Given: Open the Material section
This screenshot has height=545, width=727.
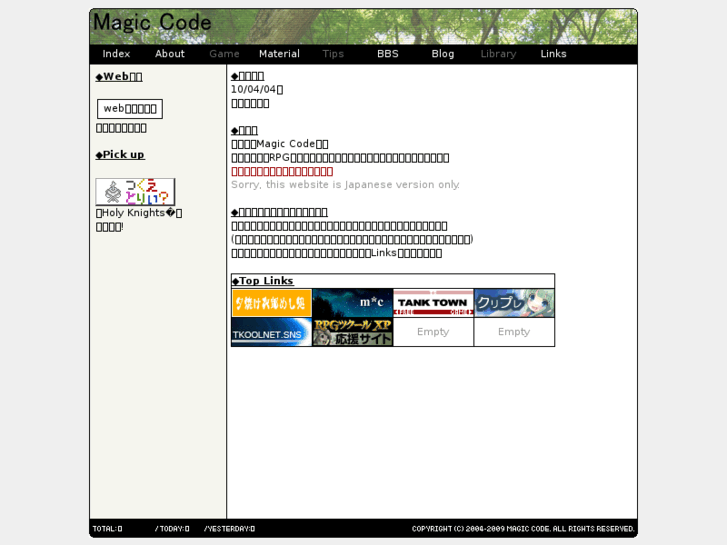Looking at the screenshot, I should (x=279, y=54).
